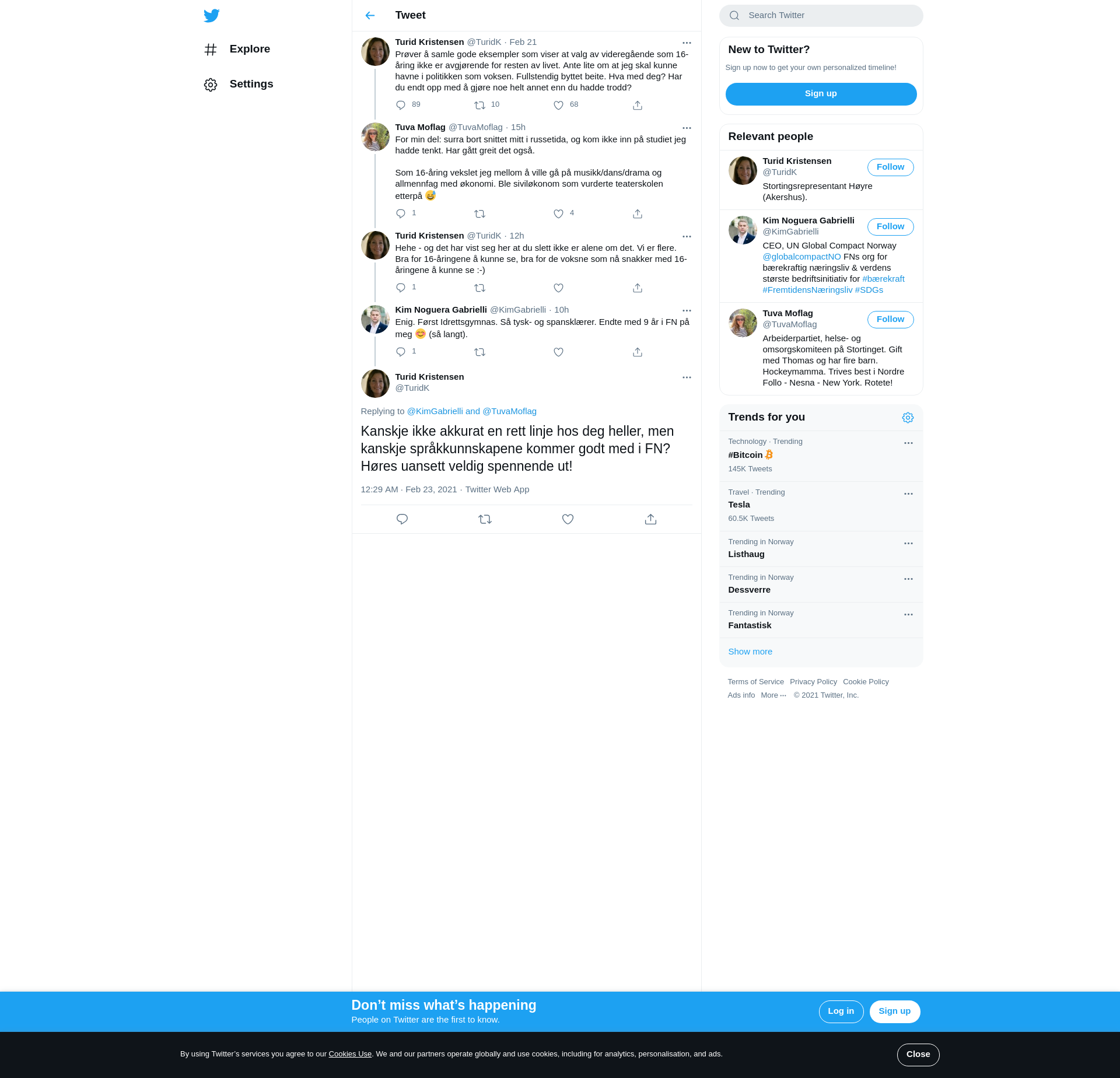Click Sign up on bottom banner
Image resolution: width=1120 pixels, height=1078 pixels.
pyautogui.click(x=894, y=1012)
